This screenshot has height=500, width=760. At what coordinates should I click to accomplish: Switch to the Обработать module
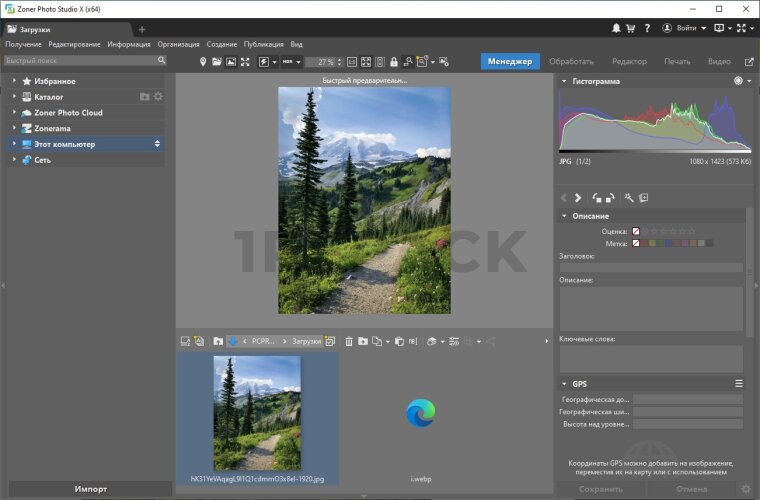pyautogui.click(x=571, y=62)
